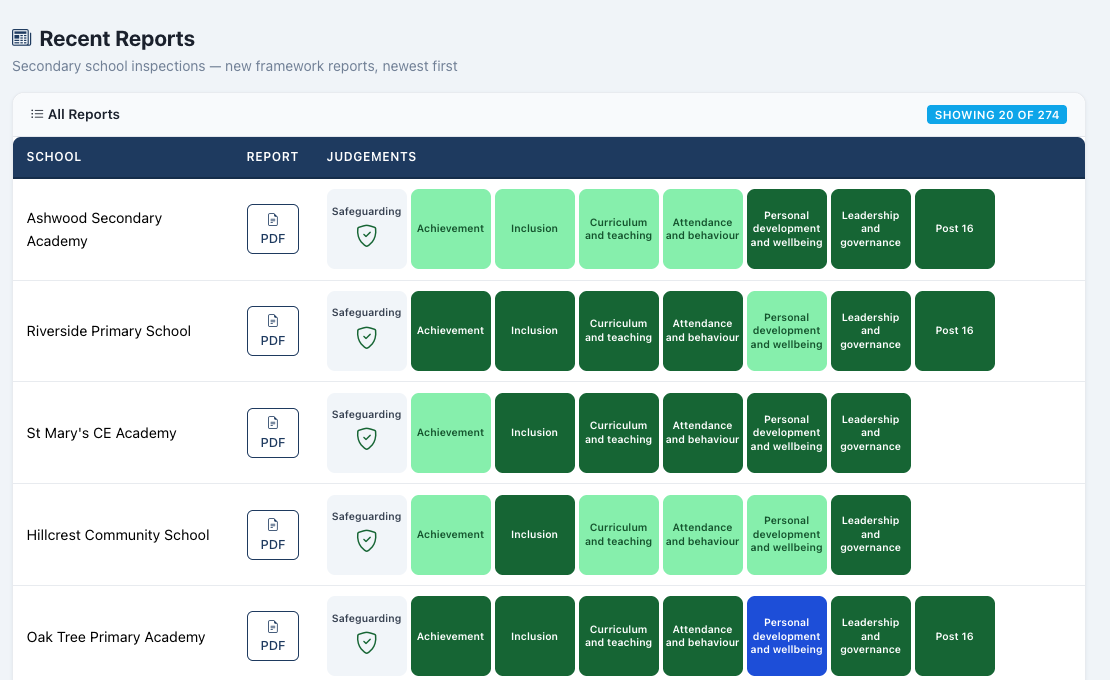1110x680 pixels.
Task: Select Ashwood Secondary Academy Inclusion tile
Action: [x=534, y=229]
